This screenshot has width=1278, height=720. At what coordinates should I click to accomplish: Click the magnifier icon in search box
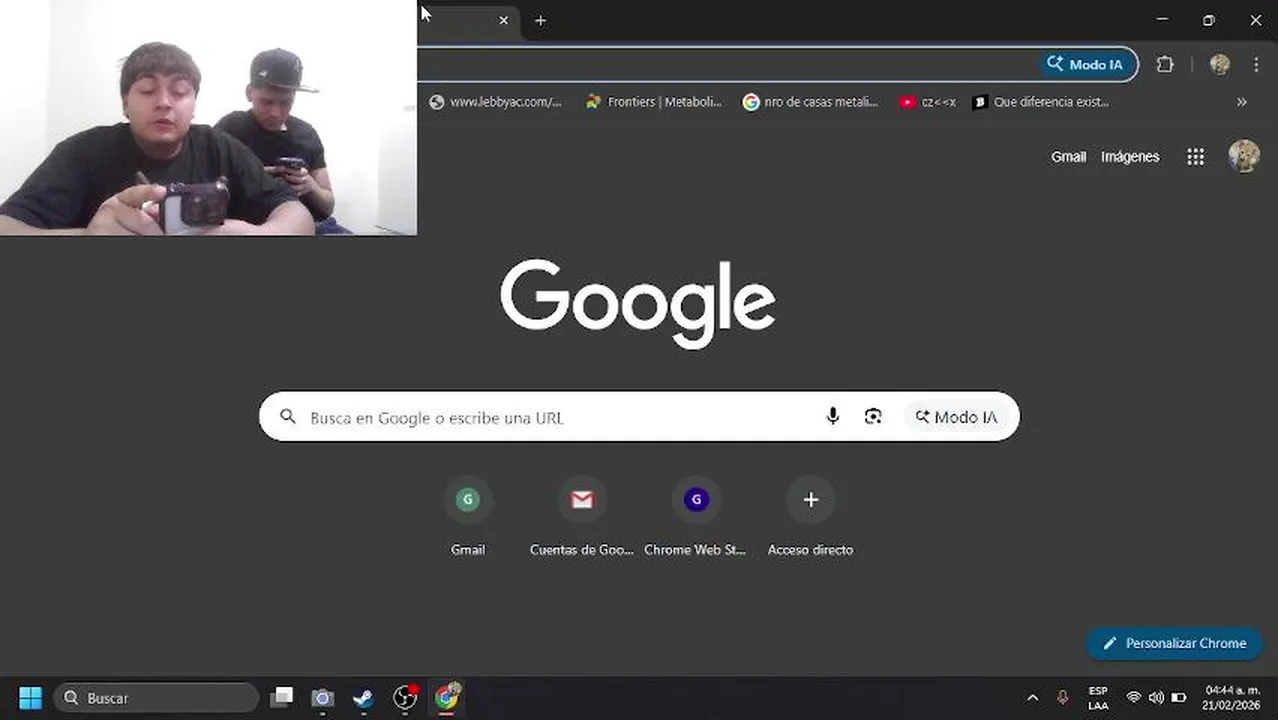pyautogui.click(x=288, y=417)
